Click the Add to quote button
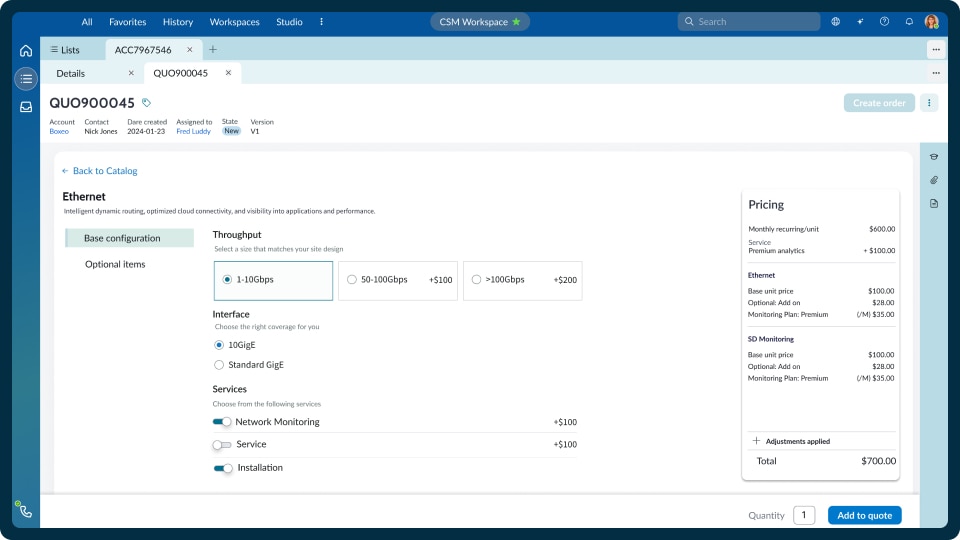 [x=864, y=516]
